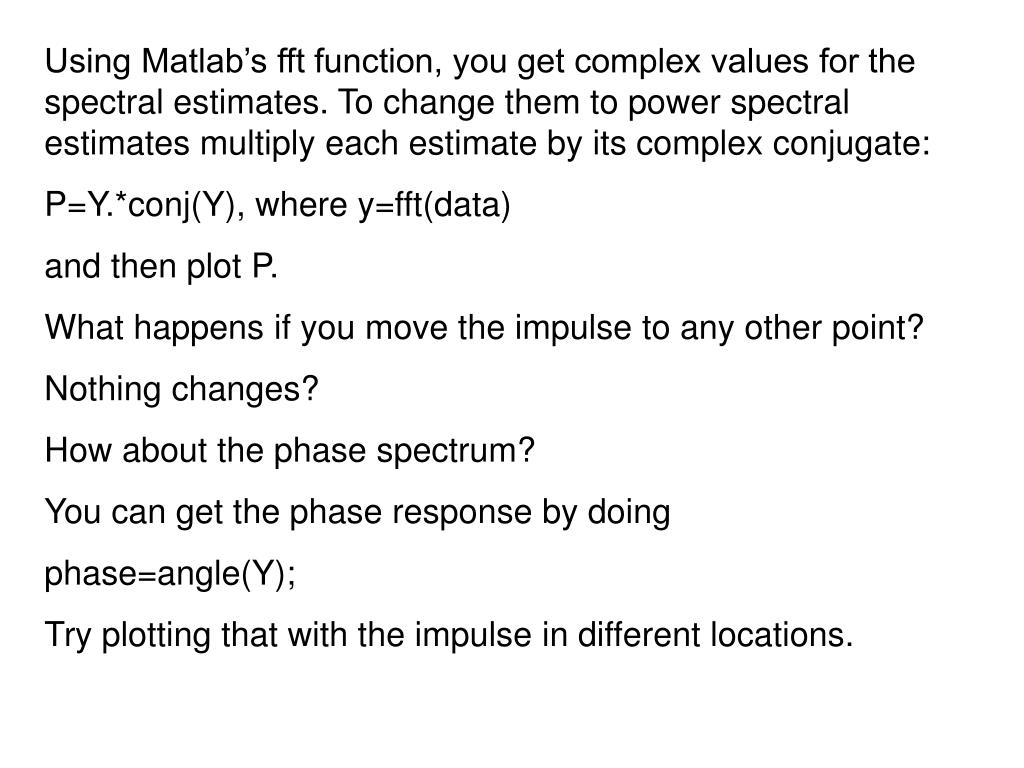Click the words 'spectral estimates' in the first paragraph
Viewport: 1024px width, 768px height.
click(185, 103)
